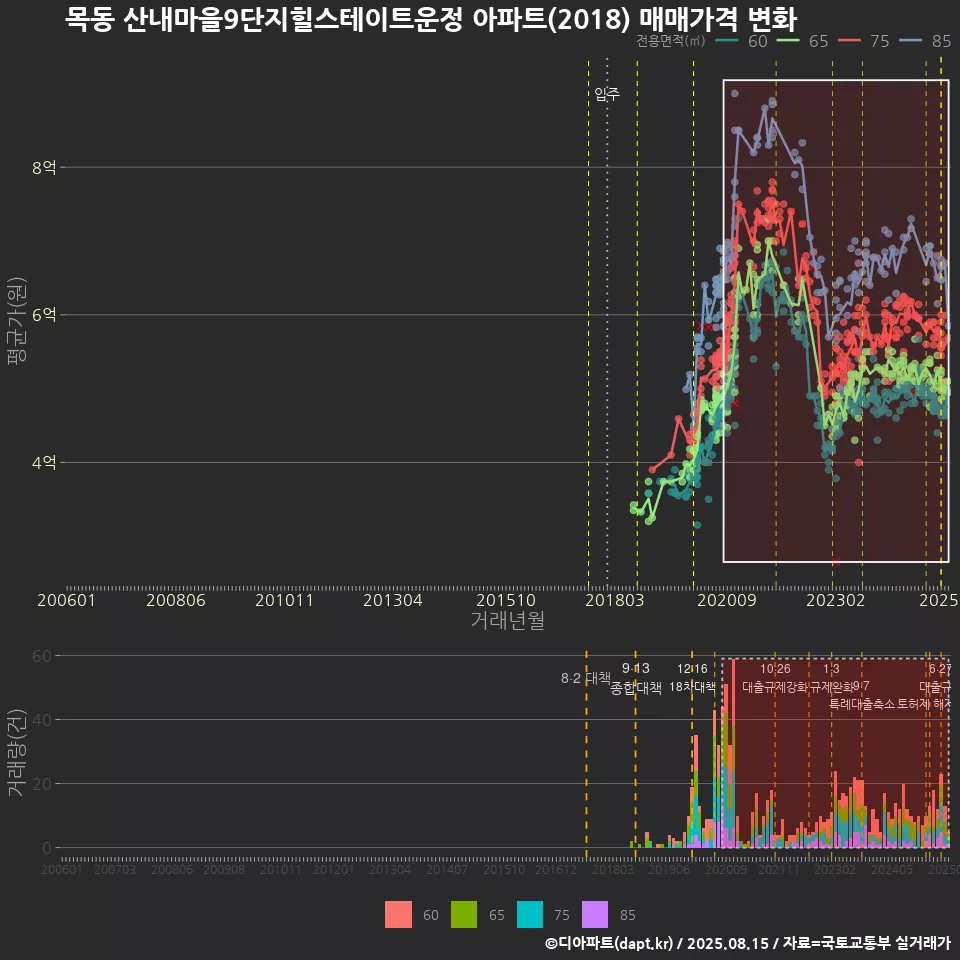Click the red 60 swatch in bottom legend
This screenshot has width=960, height=960.
coord(398,915)
